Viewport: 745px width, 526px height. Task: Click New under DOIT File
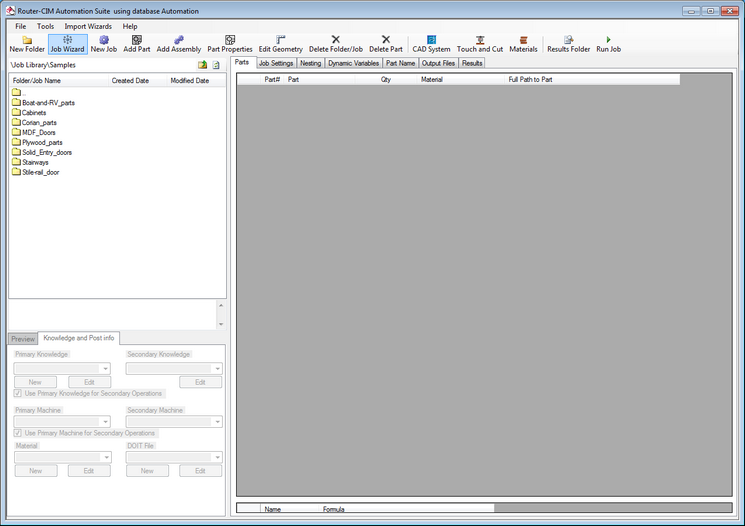[x=147, y=471]
